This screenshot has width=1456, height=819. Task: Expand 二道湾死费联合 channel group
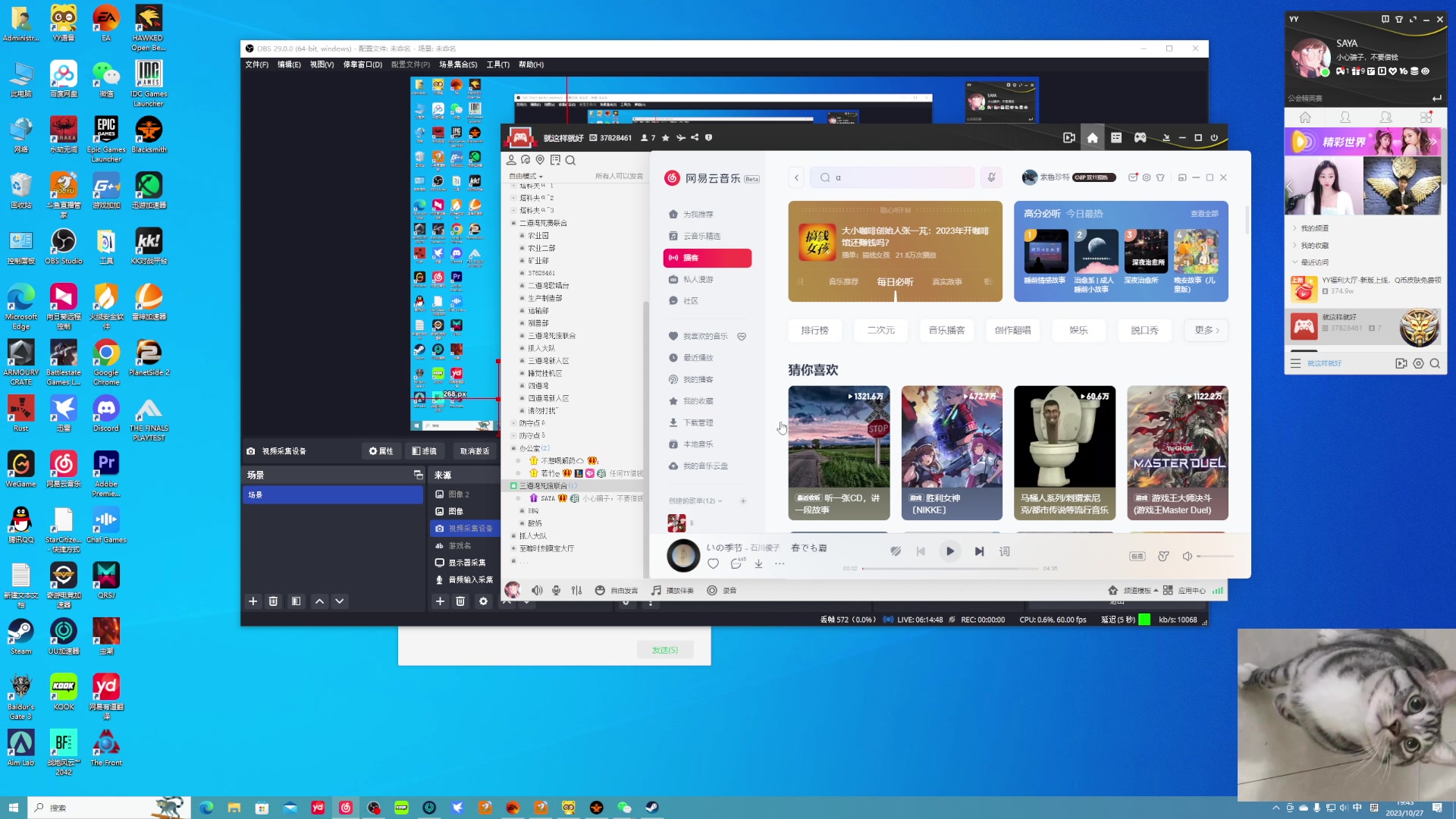pyautogui.click(x=513, y=223)
